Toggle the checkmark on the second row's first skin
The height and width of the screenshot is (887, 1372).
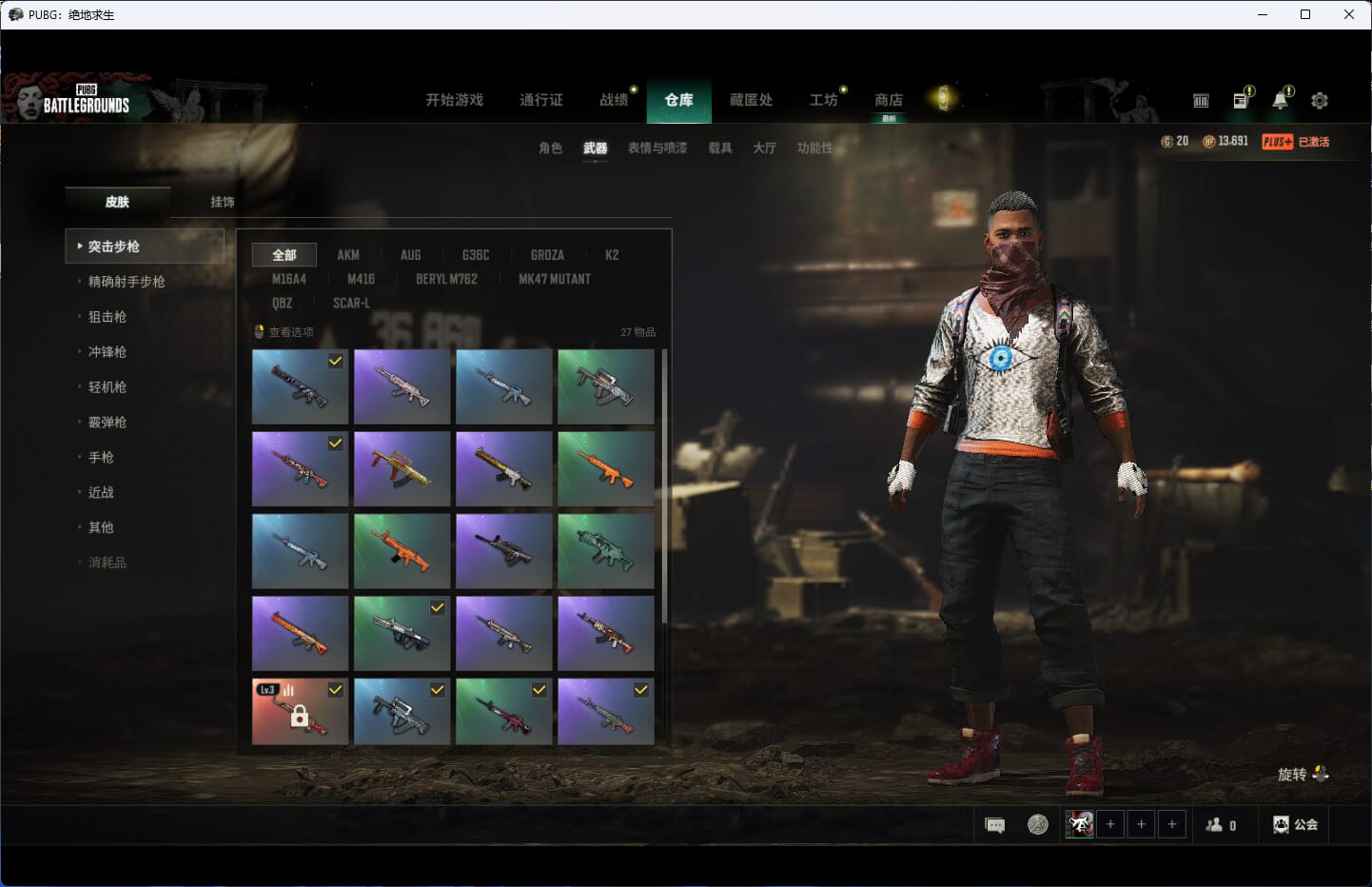point(336,443)
